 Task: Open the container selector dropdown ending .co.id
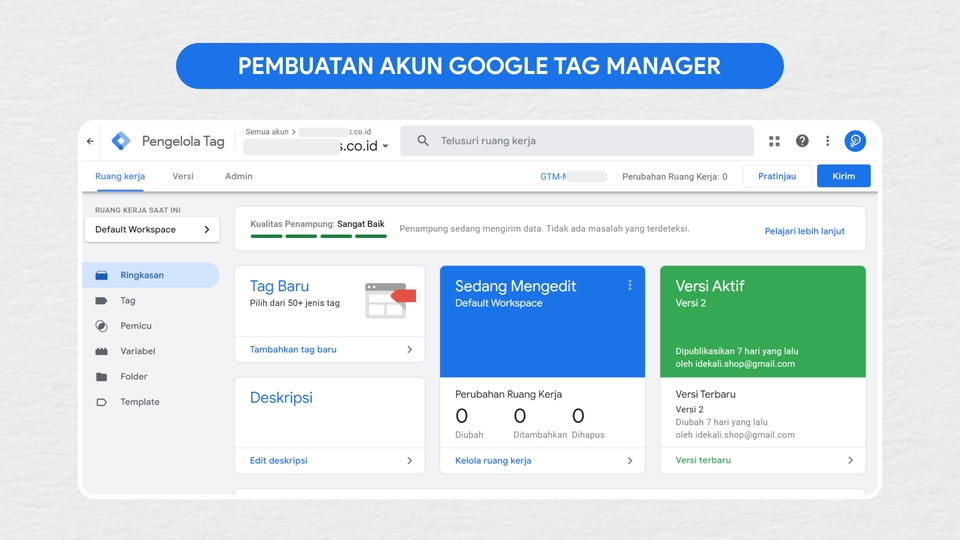(x=317, y=146)
